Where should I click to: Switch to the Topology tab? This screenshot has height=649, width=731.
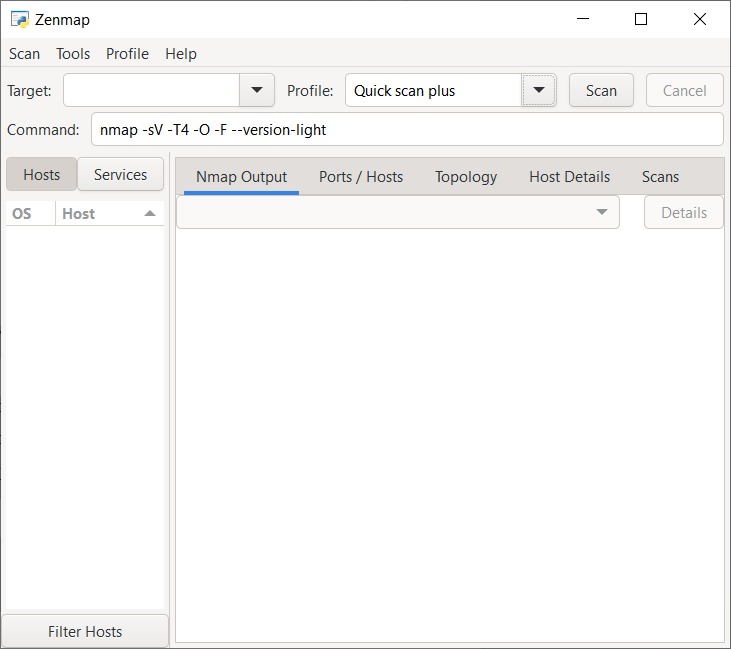pos(466,177)
